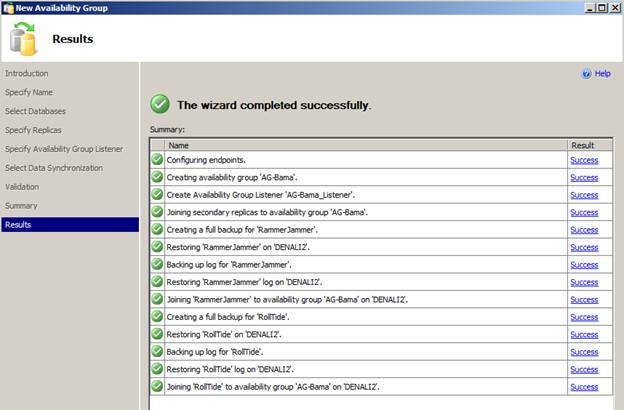Select "Create Availability Group Listener 'AG-Bama_Listener'." text

(x=260, y=195)
